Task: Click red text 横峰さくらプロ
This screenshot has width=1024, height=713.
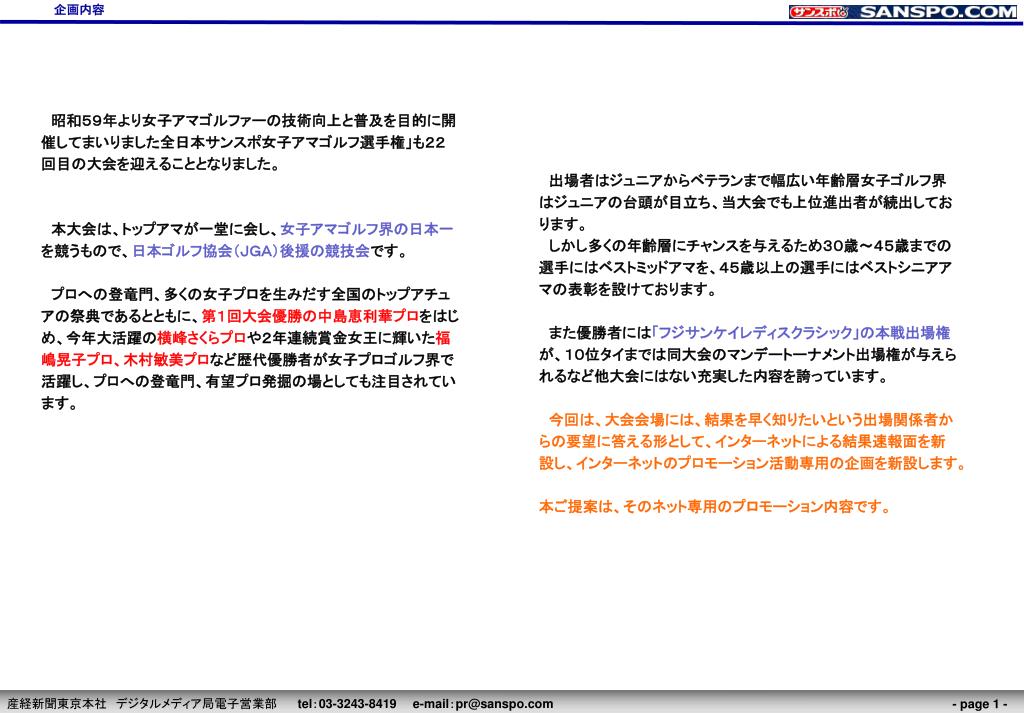Action: [202, 338]
